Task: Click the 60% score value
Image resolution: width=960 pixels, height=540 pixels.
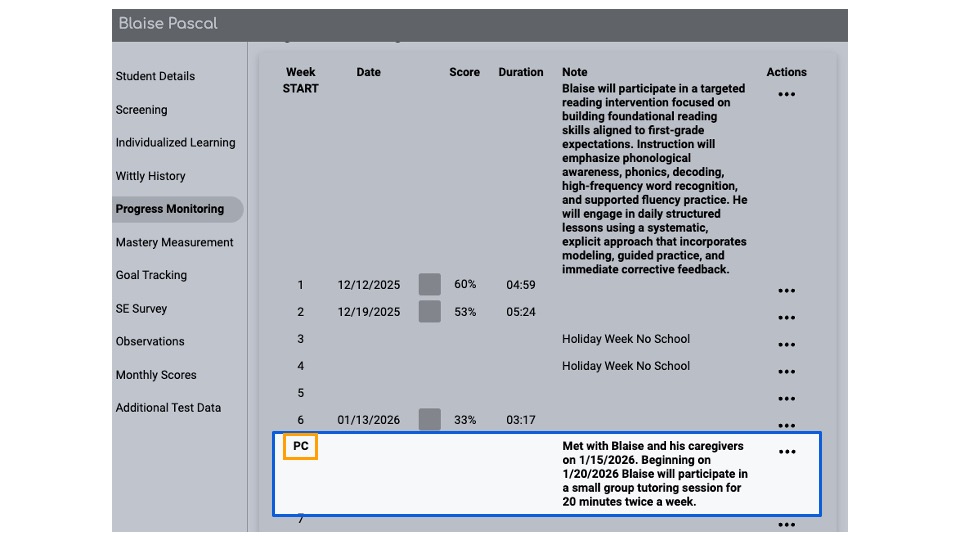Action: (465, 284)
